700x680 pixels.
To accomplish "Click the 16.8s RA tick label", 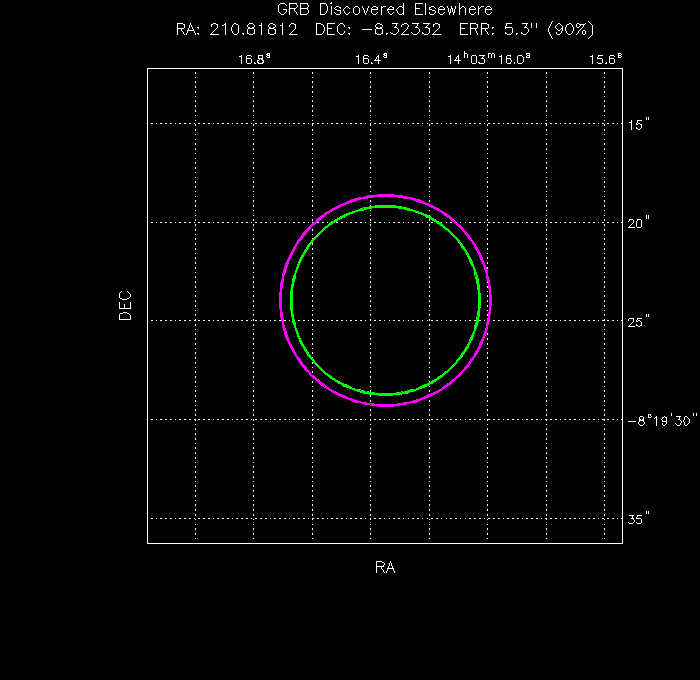I will click(x=254, y=59).
